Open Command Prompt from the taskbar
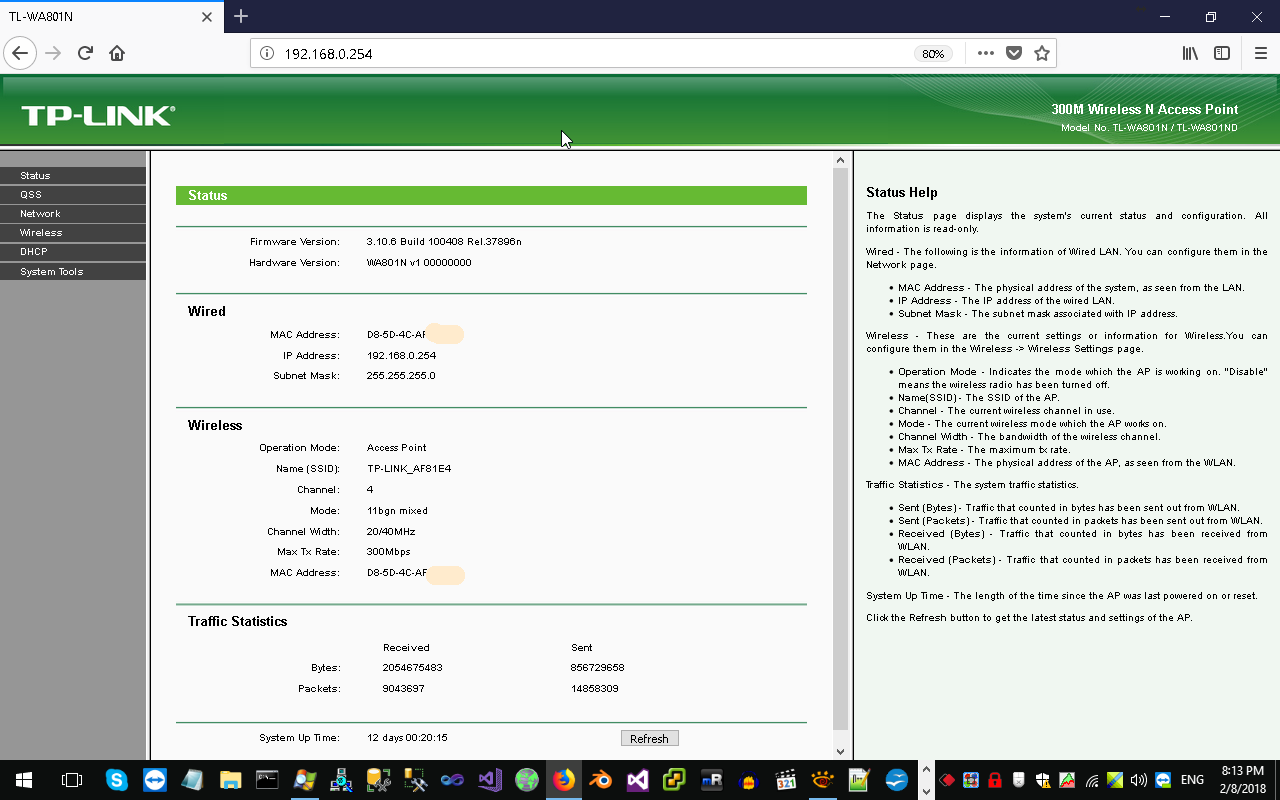Image resolution: width=1280 pixels, height=800 pixels. point(267,779)
